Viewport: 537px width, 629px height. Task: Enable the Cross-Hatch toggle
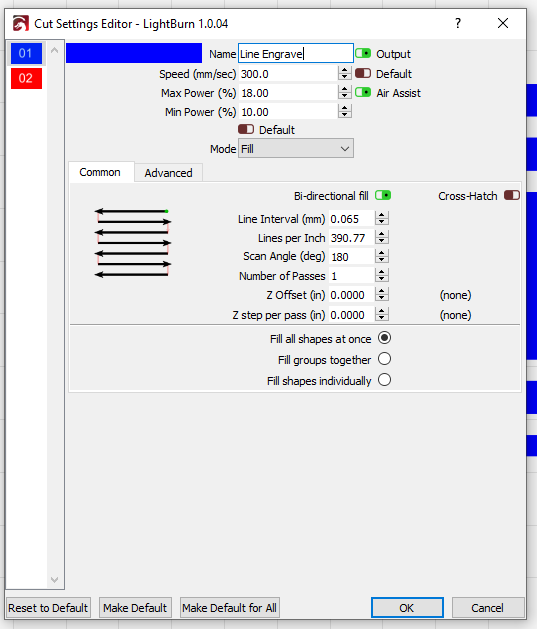pyautogui.click(x=512, y=195)
